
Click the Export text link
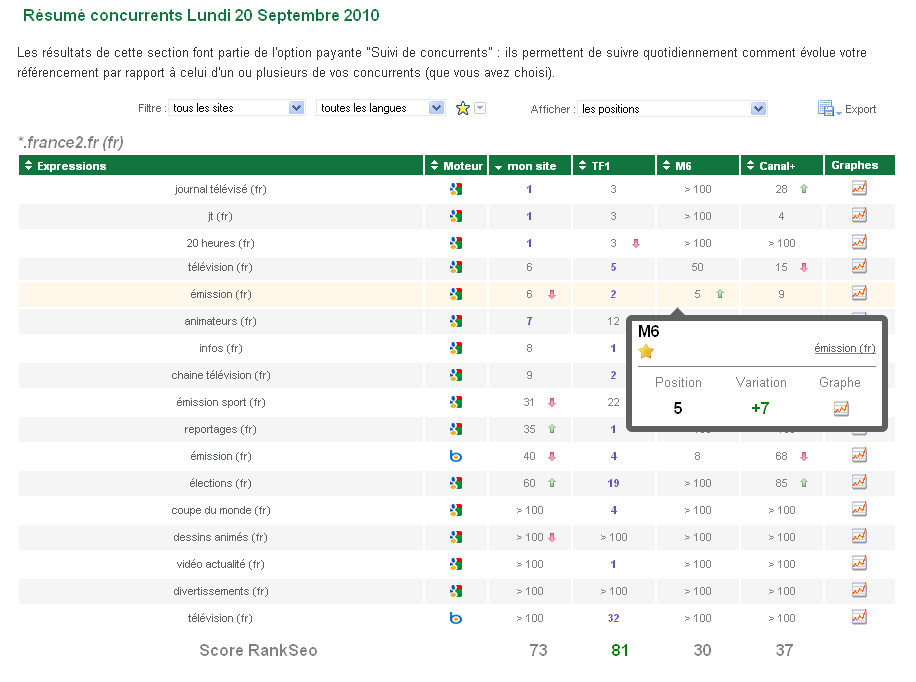860,109
